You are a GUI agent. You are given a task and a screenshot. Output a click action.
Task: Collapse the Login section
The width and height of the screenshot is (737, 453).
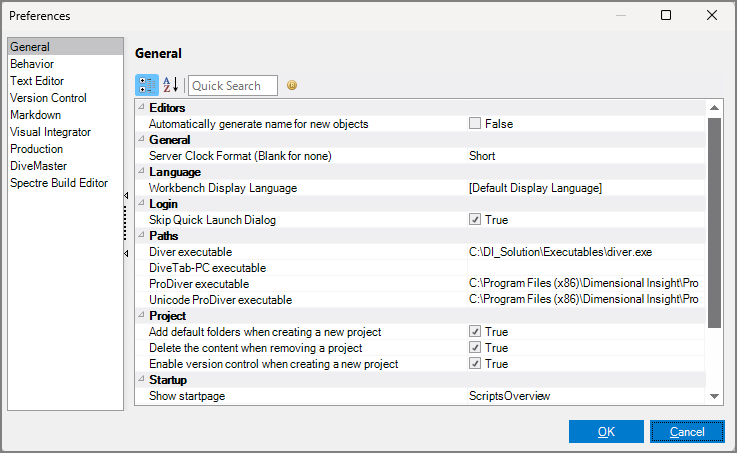pos(141,203)
